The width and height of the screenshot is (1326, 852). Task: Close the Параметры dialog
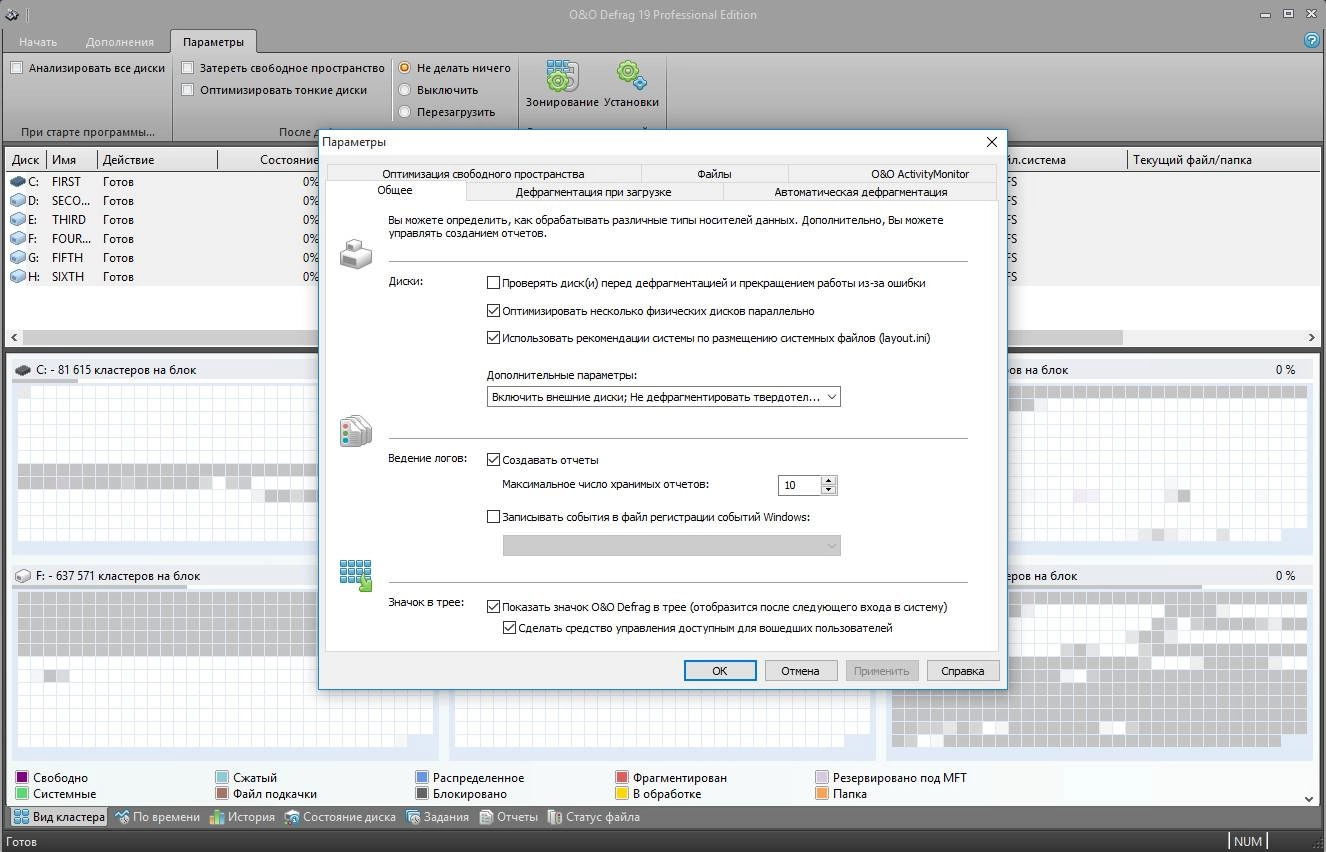tap(991, 142)
